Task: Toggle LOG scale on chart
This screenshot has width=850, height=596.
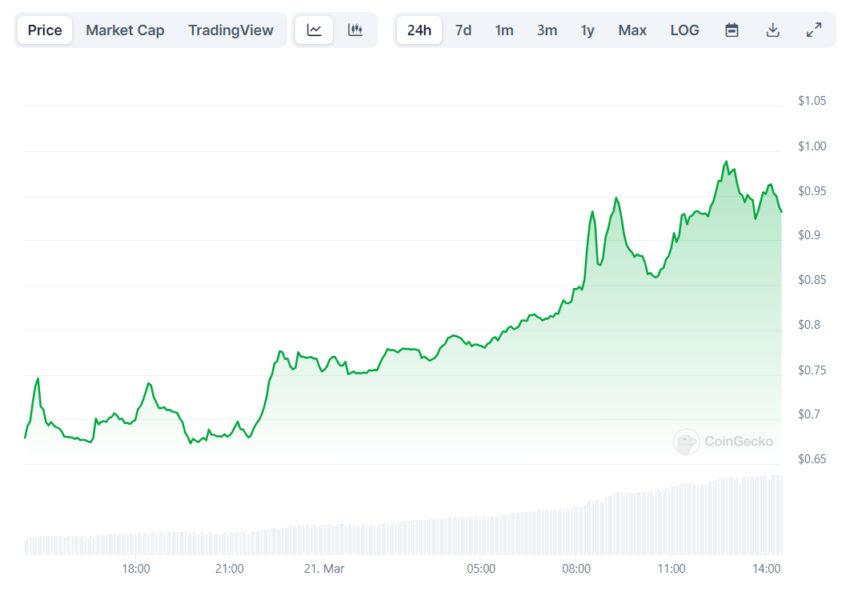Action: click(684, 30)
